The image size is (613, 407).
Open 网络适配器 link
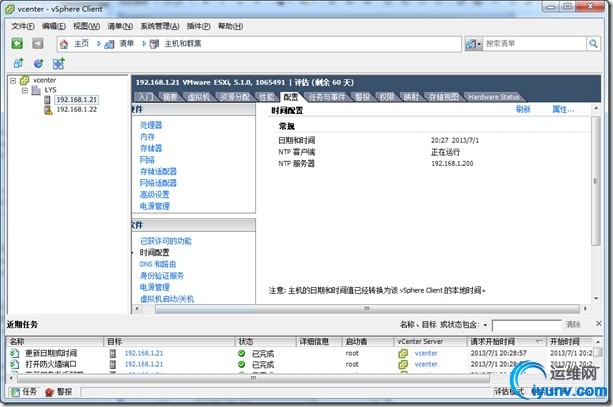pyautogui.click(x=158, y=183)
